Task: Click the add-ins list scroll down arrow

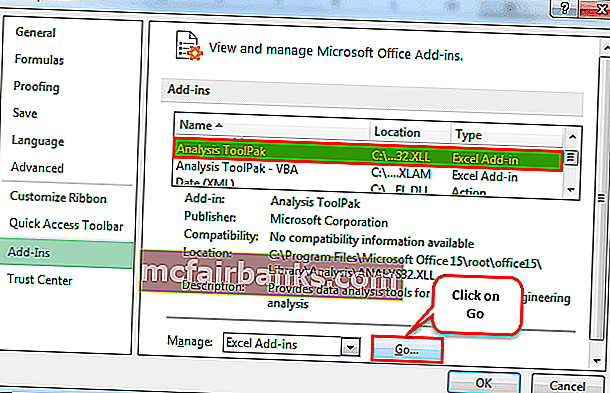Action: [x=571, y=190]
